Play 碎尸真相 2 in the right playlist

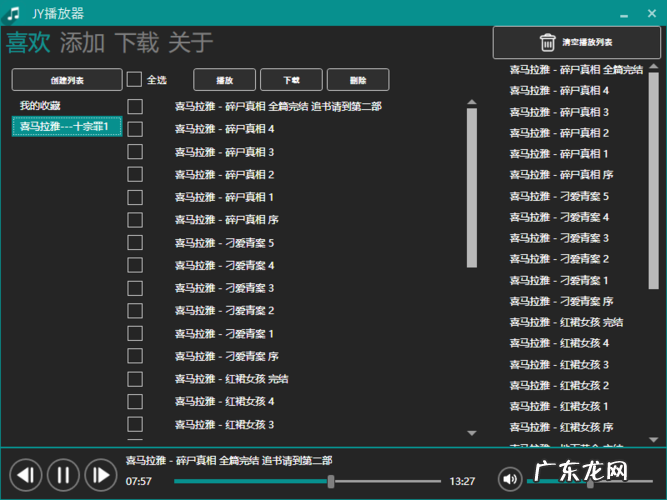pos(559,133)
